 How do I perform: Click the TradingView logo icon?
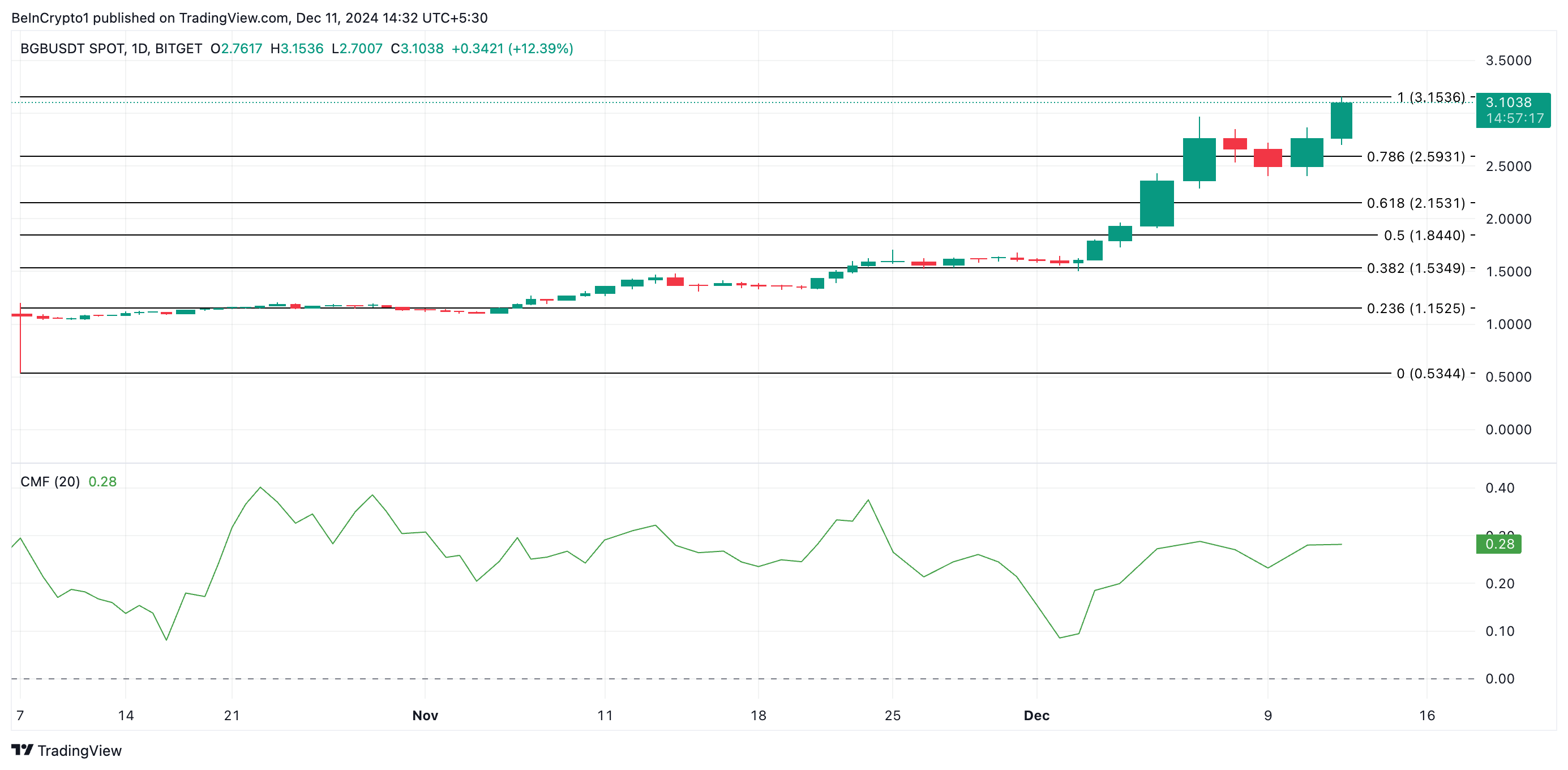point(23,749)
